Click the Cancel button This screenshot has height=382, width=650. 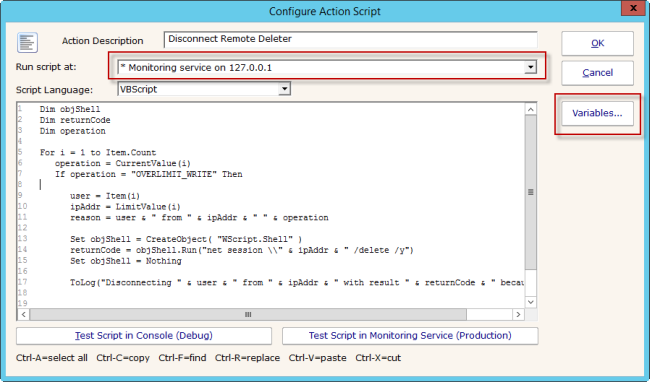[x=597, y=73]
